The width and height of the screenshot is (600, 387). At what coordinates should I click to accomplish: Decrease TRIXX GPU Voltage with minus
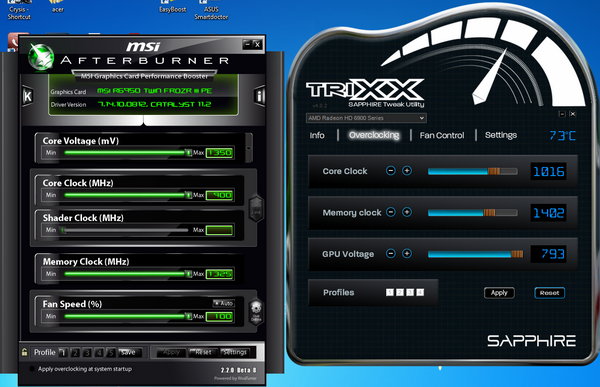pyautogui.click(x=391, y=253)
